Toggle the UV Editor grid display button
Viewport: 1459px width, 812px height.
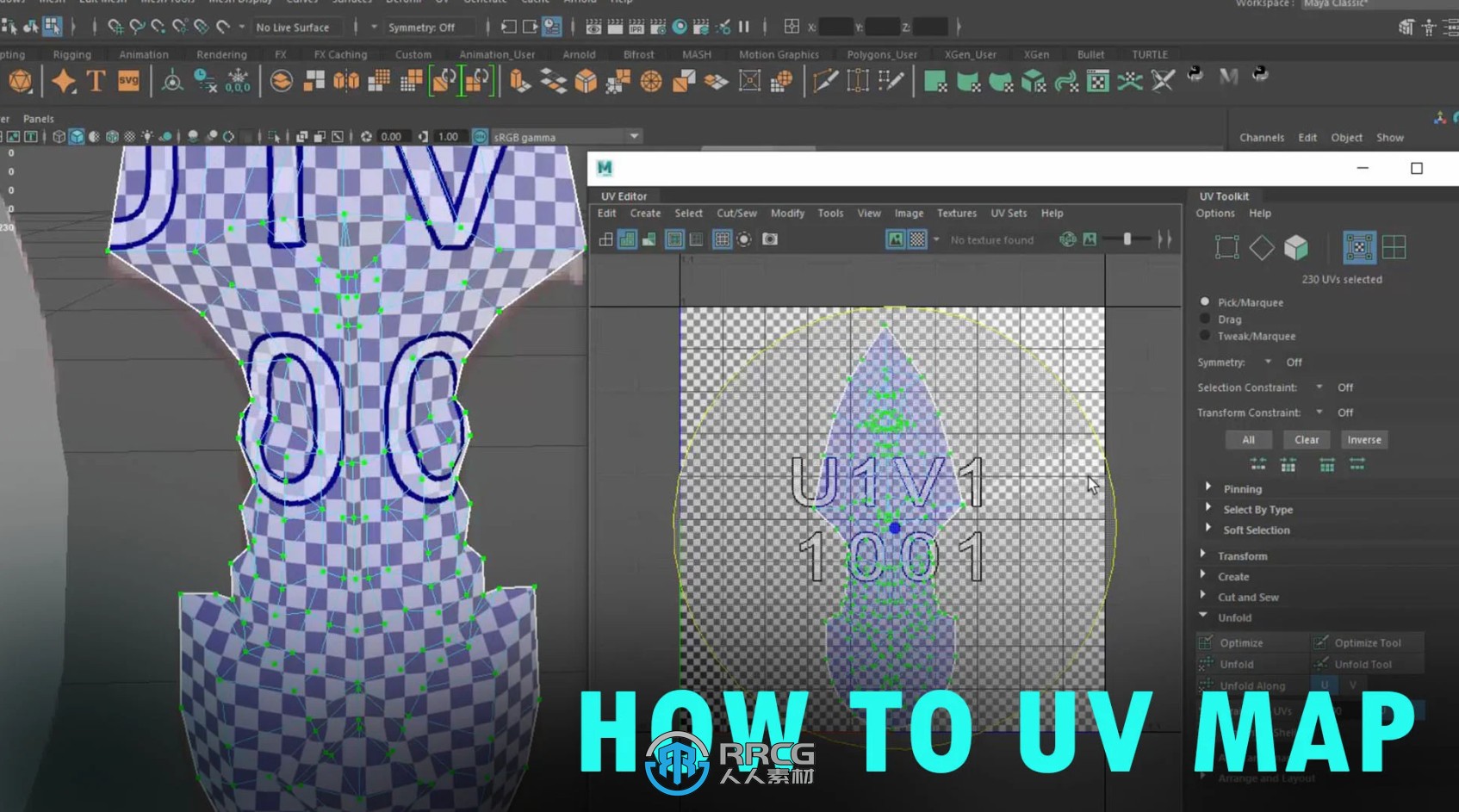tap(723, 239)
